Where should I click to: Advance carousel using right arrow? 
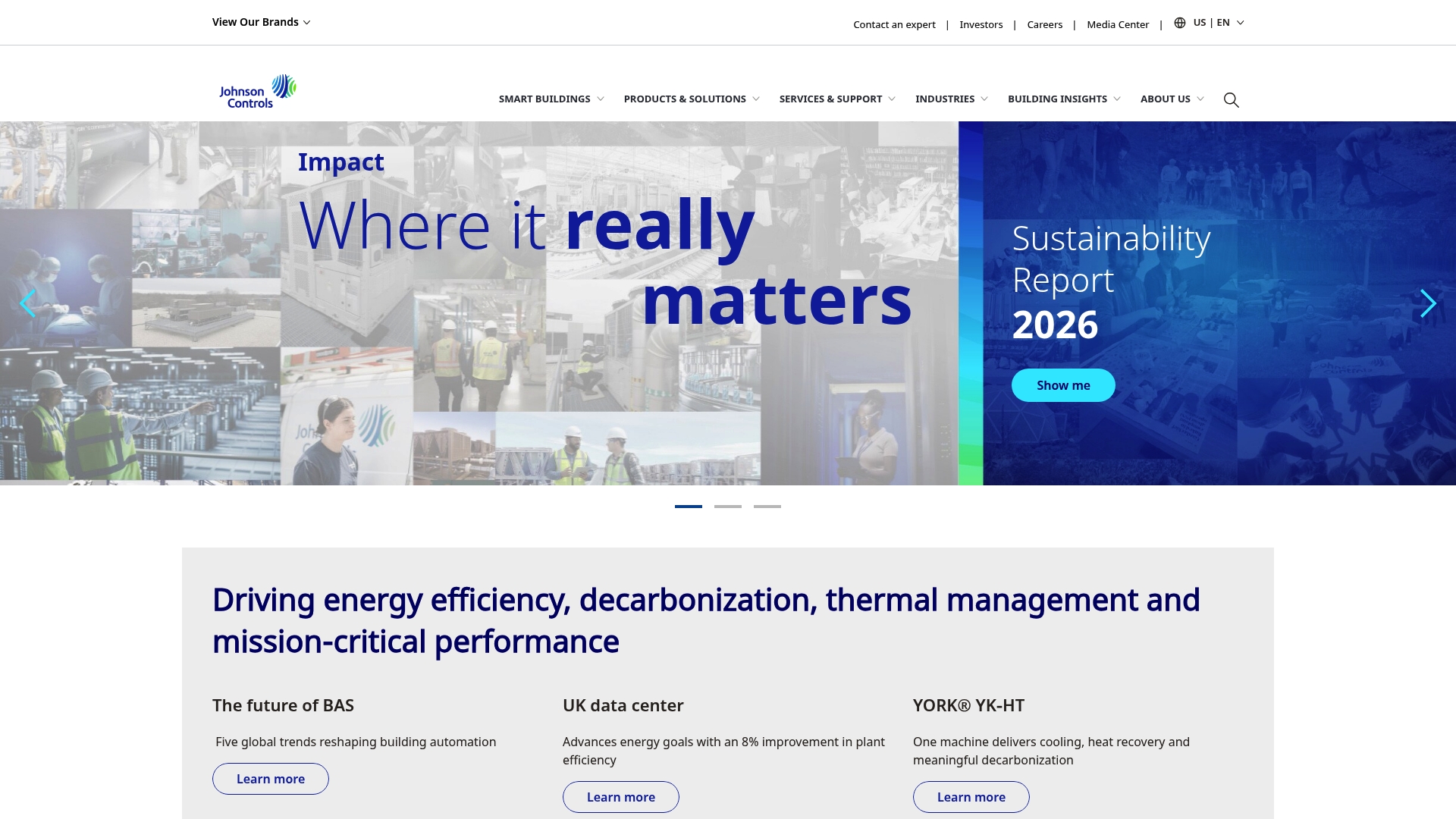(1428, 303)
